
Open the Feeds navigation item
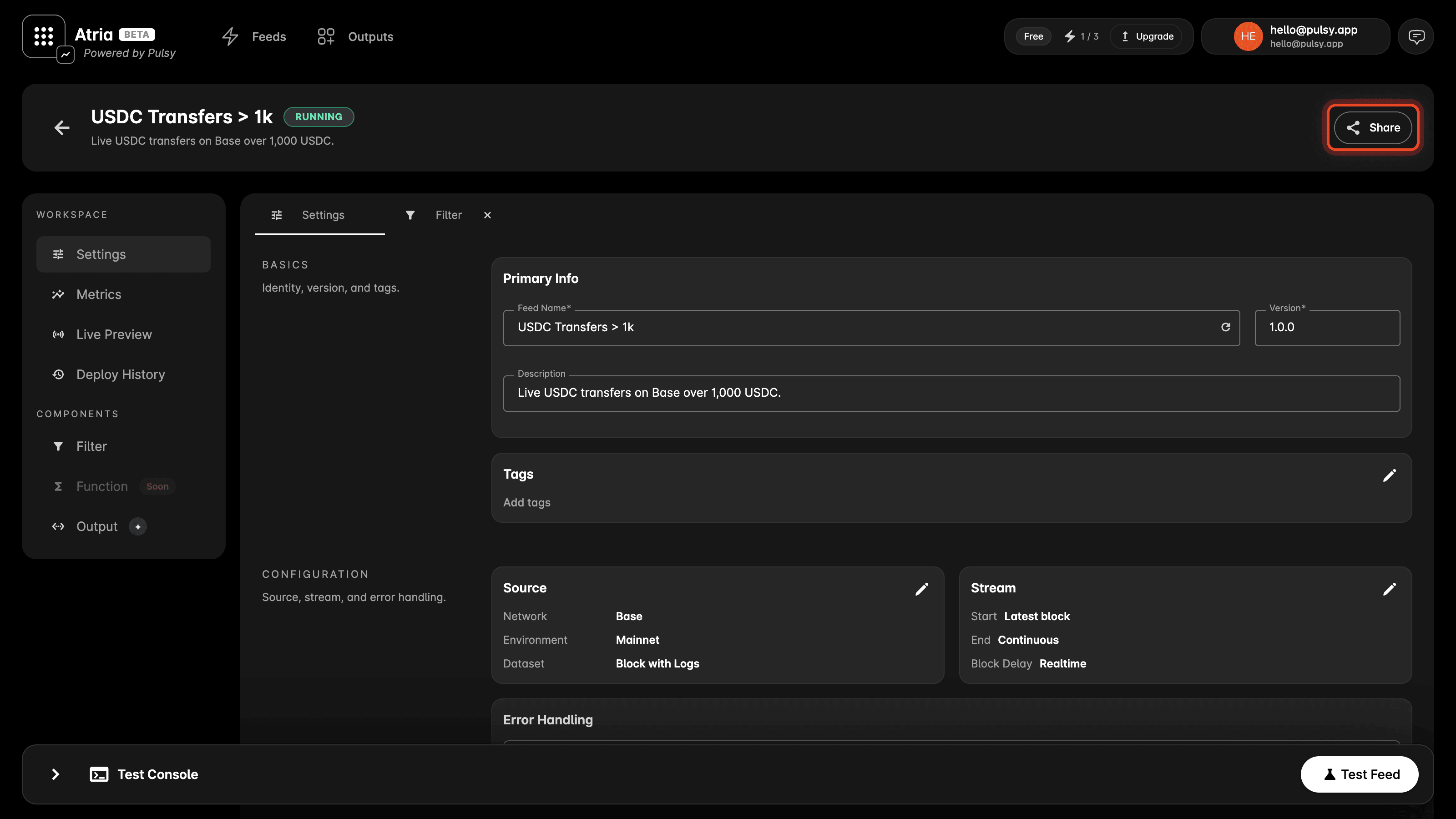254,37
